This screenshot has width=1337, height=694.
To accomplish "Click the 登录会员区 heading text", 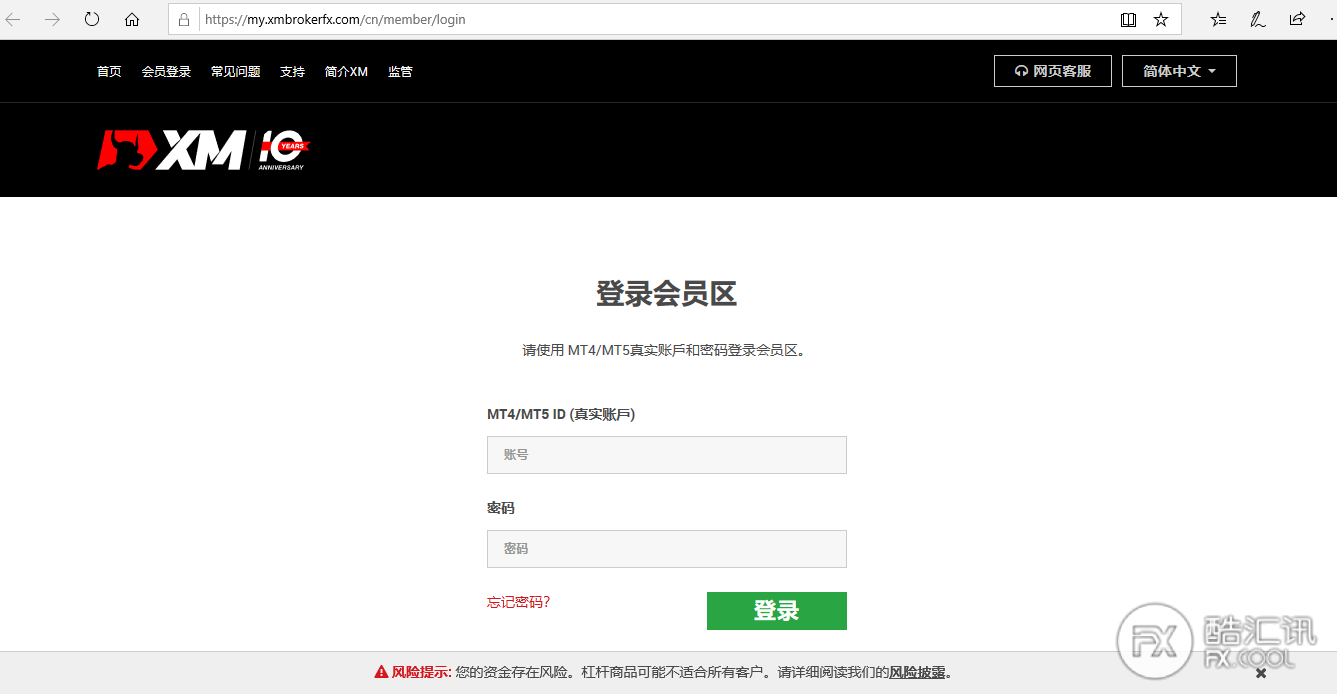I will click(x=667, y=294).
